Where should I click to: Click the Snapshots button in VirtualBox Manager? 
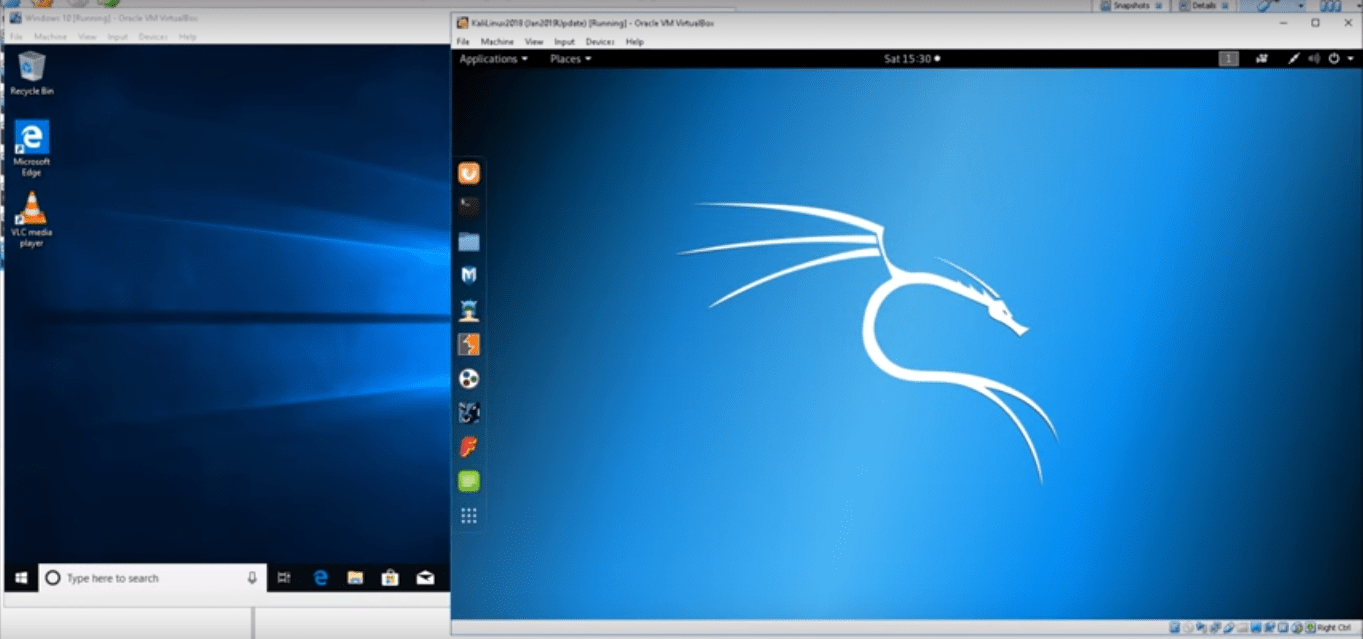coord(1131,5)
